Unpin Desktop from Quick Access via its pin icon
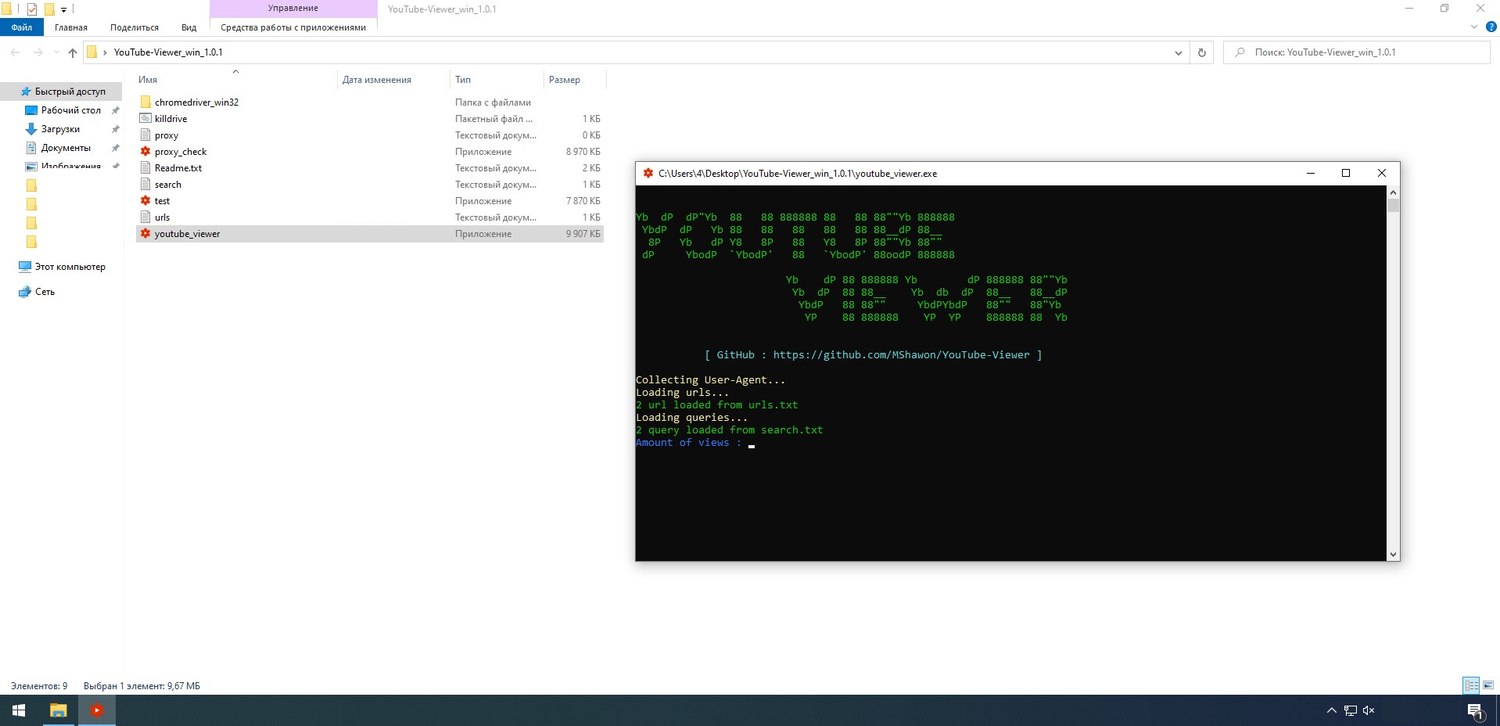 point(116,110)
